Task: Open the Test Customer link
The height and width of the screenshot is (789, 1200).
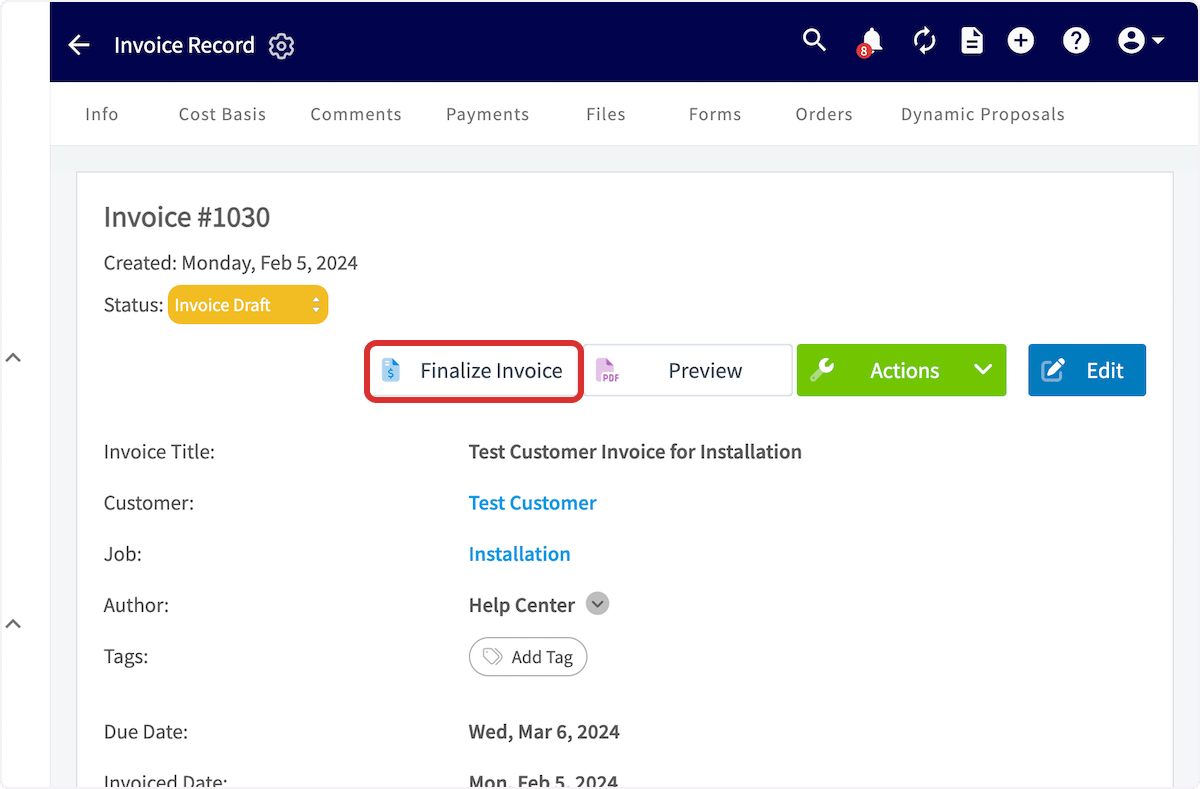Action: 533,503
